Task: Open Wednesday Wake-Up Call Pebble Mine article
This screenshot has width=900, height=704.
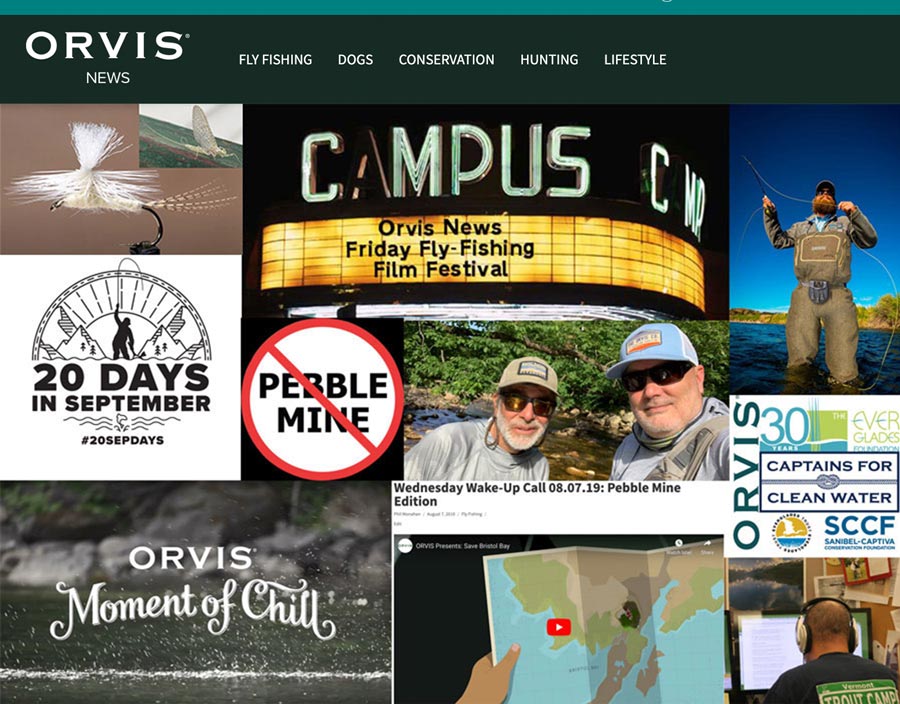Action: click(537, 494)
